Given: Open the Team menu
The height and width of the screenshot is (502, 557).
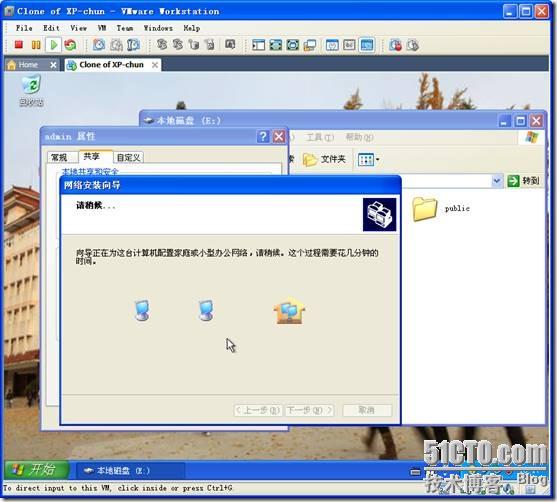Looking at the screenshot, I should (125, 28).
